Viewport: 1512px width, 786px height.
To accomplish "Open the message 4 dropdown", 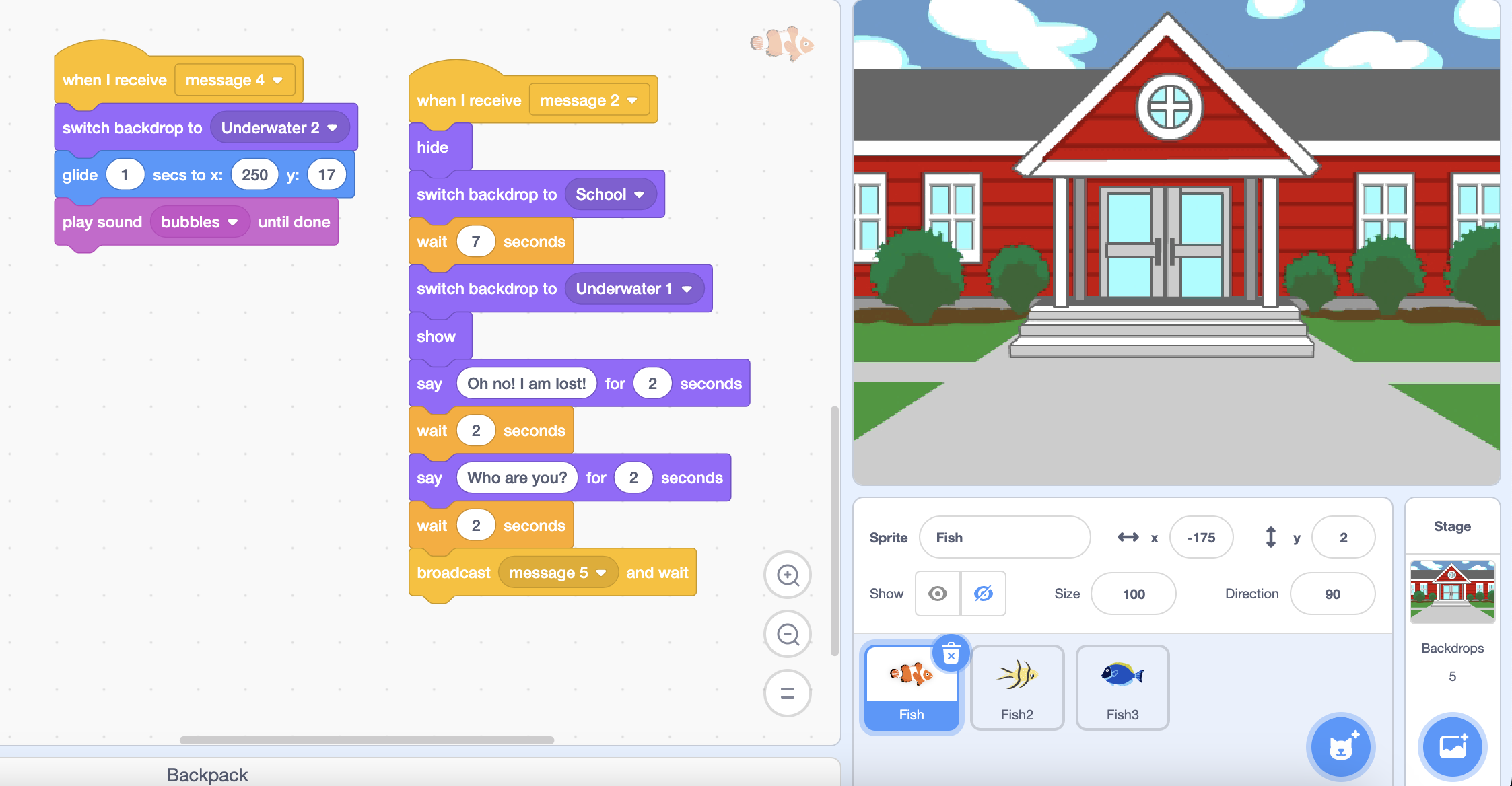I will tap(277, 81).
